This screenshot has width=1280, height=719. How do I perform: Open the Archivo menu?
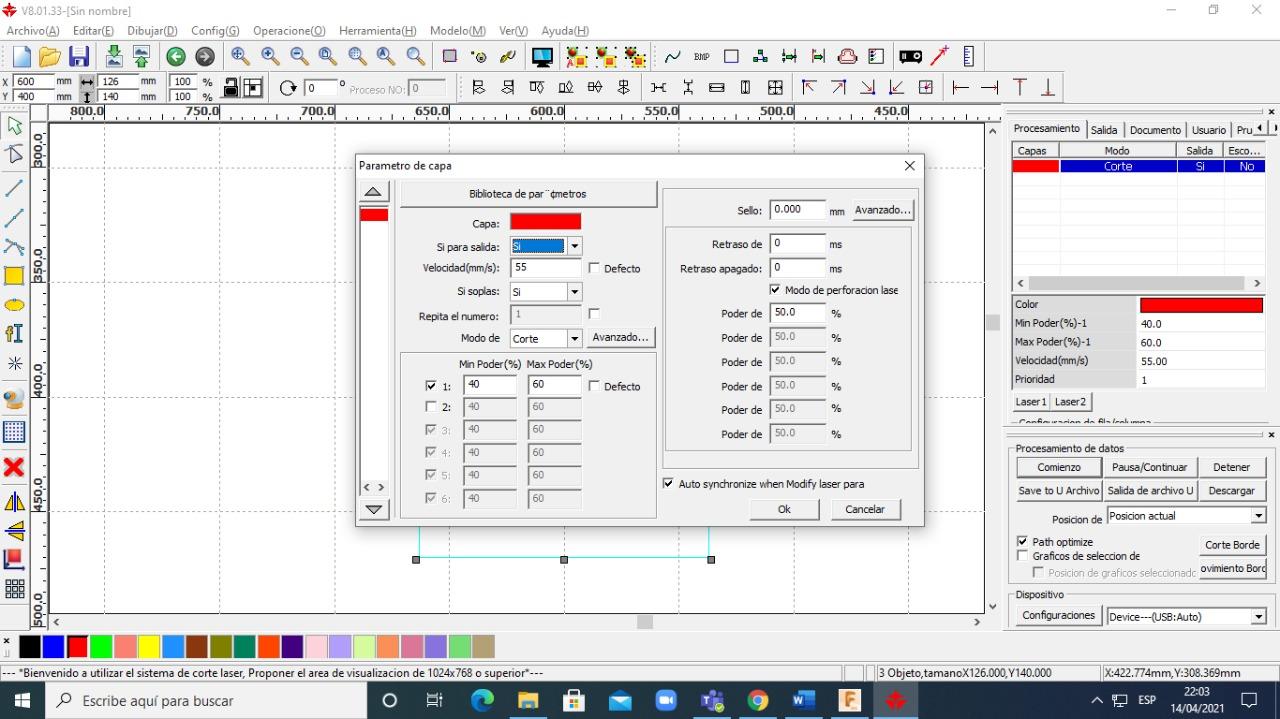32,31
